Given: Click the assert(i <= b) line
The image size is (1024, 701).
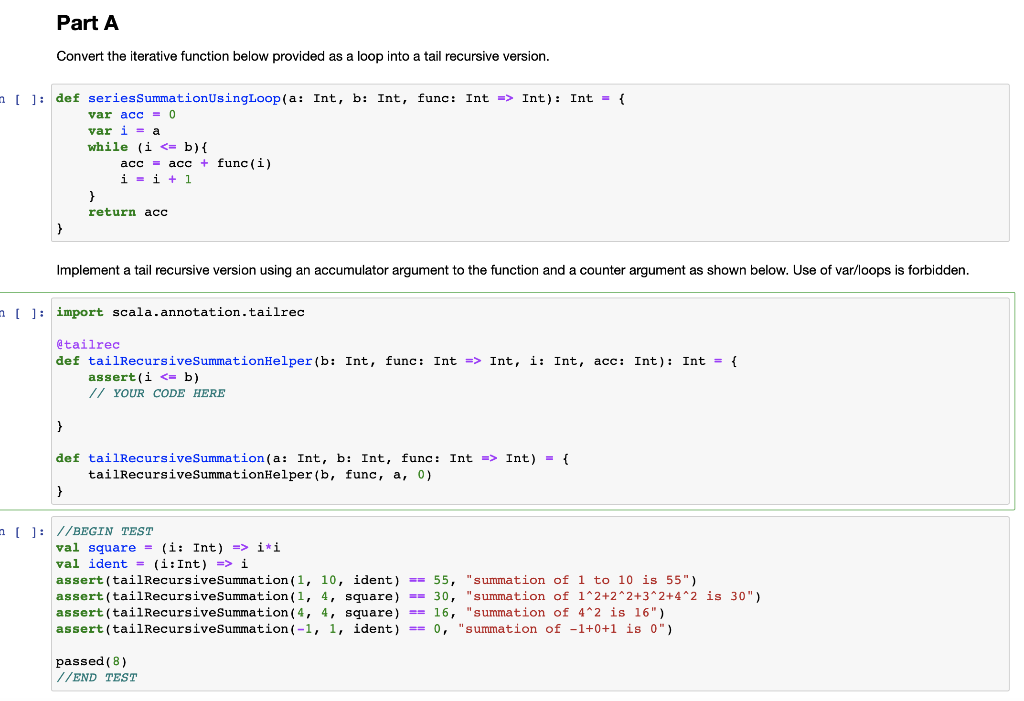Looking at the screenshot, I should (127, 377).
